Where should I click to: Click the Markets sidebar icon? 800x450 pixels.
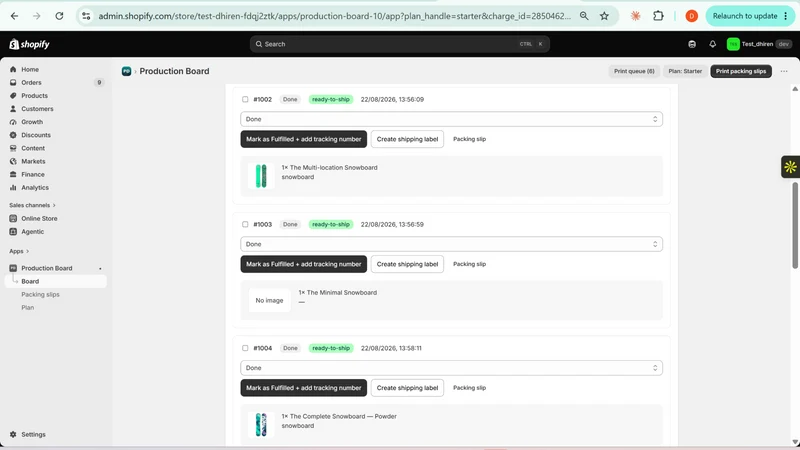(13, 161)
